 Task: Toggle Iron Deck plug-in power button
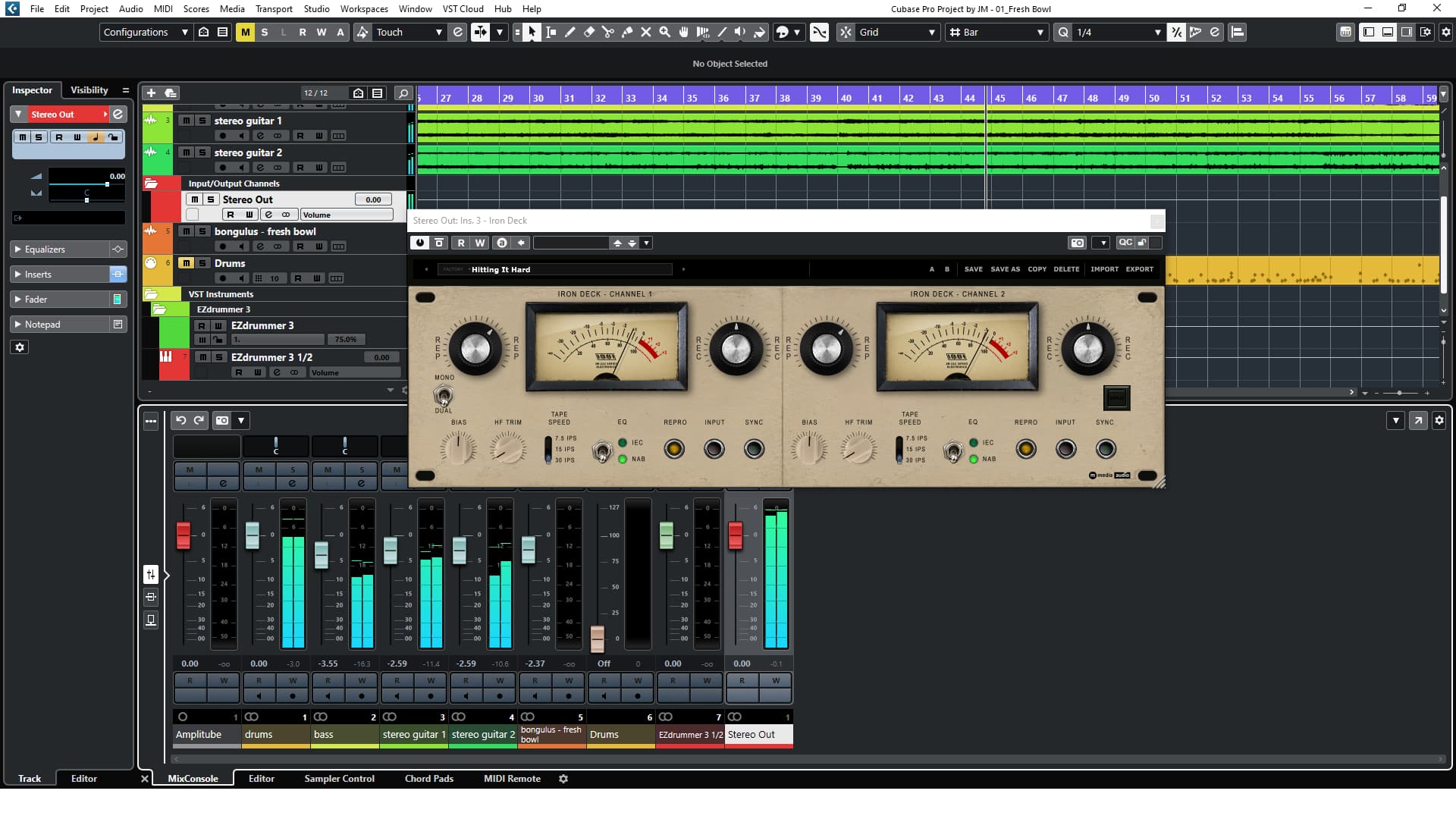[420, 243]
